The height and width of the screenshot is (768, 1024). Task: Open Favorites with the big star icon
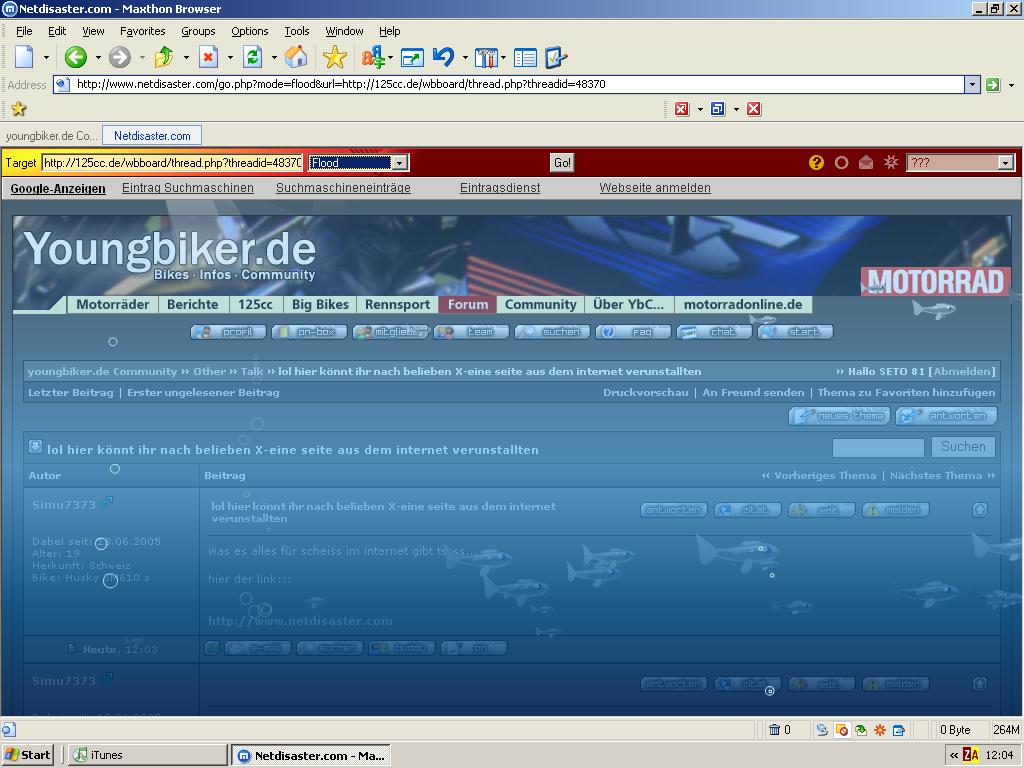pyautogui.click(x=334, y=57)
